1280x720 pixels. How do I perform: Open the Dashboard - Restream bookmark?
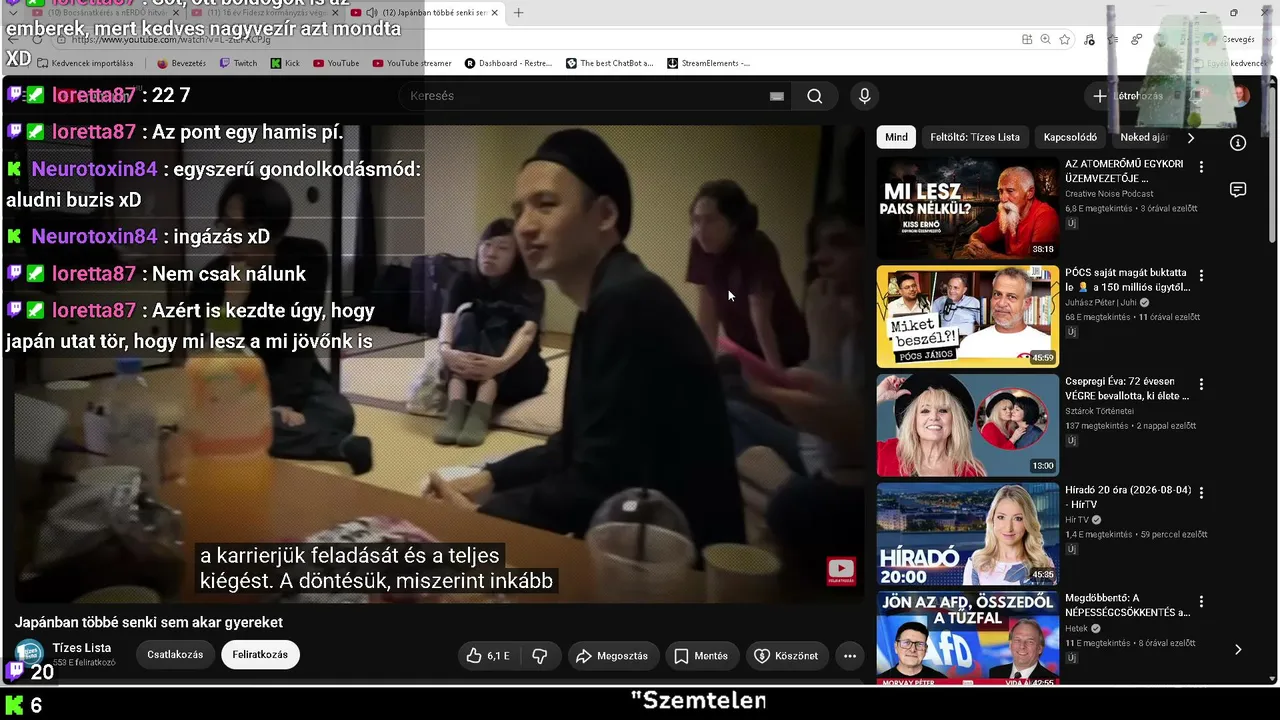click(509, 63)
